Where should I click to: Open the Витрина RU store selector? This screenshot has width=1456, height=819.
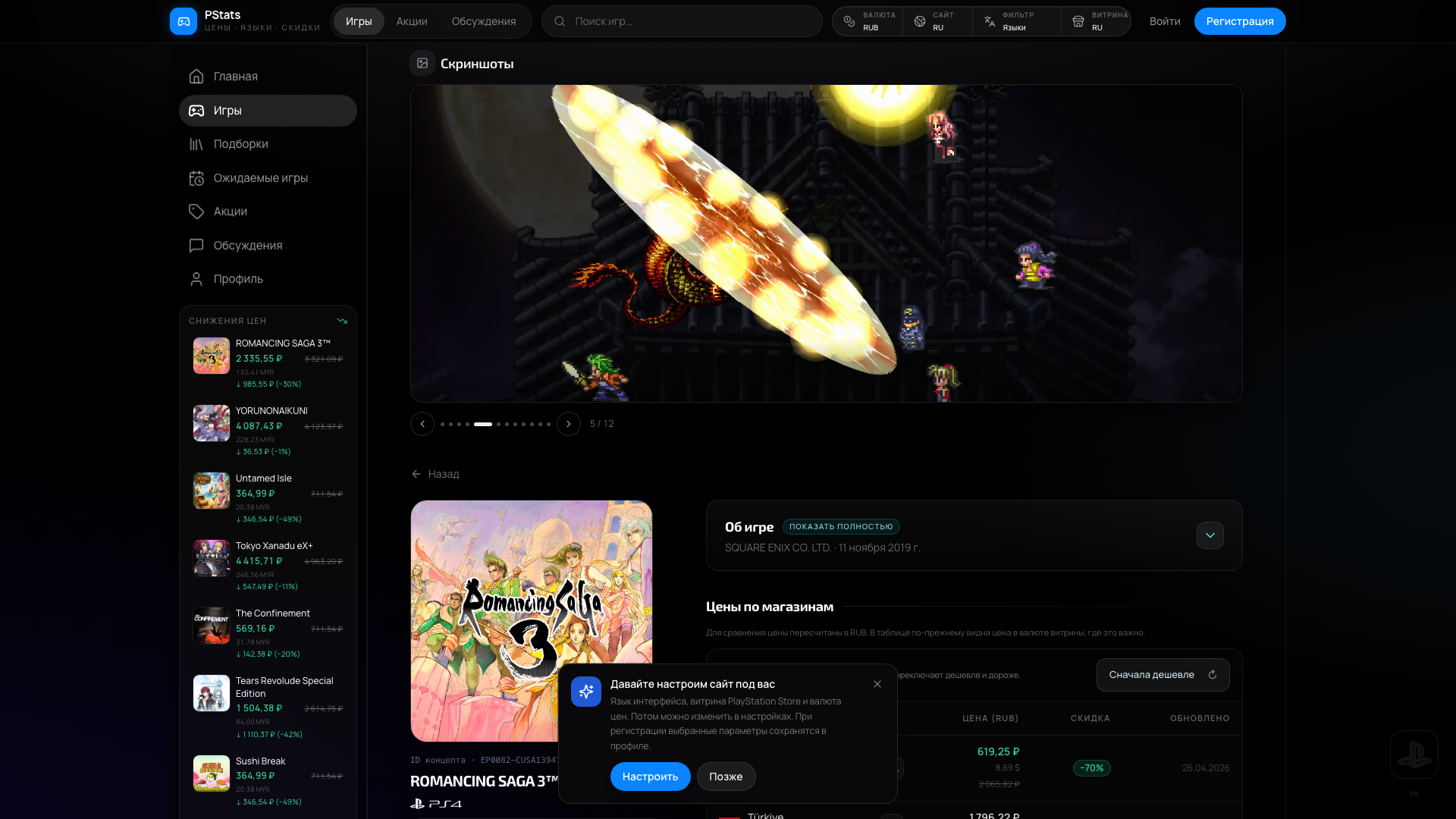pos(1096,21)
